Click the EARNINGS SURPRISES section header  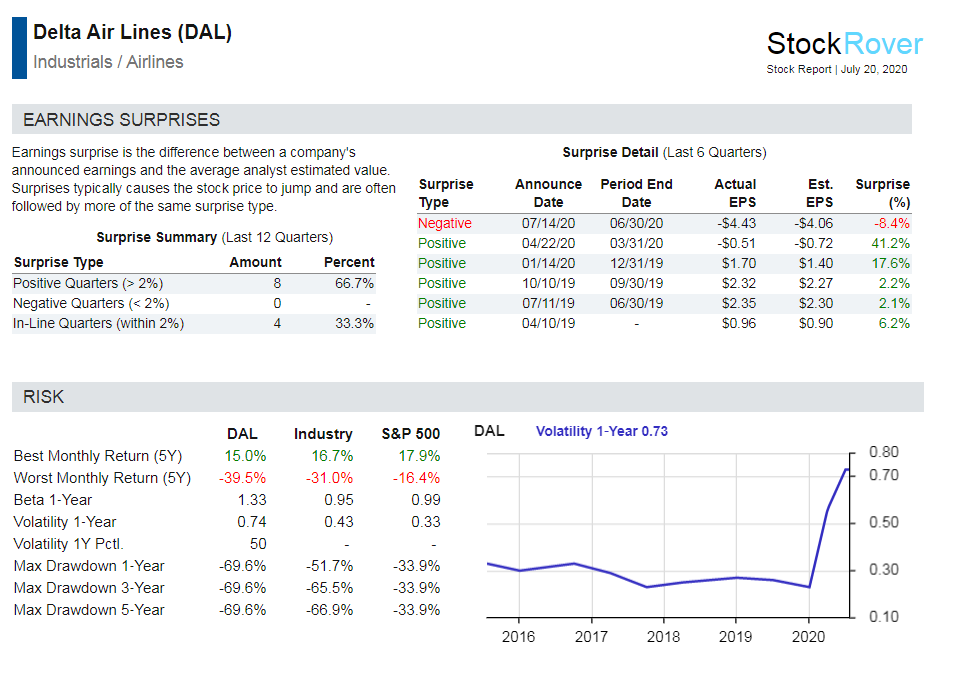[121, 120]
